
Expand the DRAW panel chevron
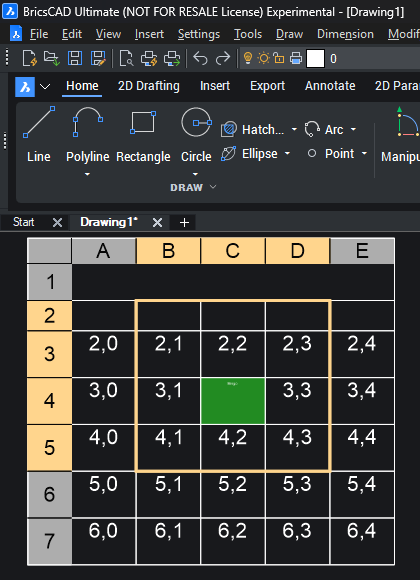click(x=213, y=187)
